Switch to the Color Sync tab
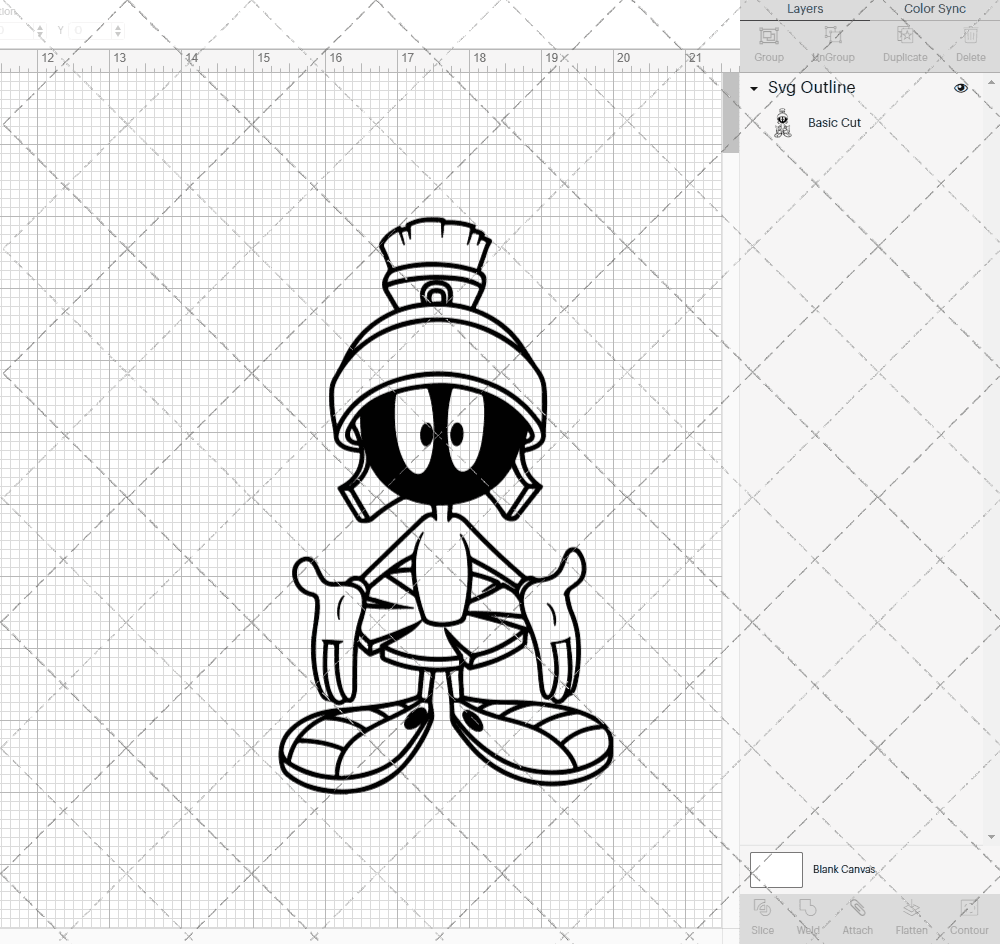Image resolution: width=1000 pixels, height=944 pixels. point(934,9)
